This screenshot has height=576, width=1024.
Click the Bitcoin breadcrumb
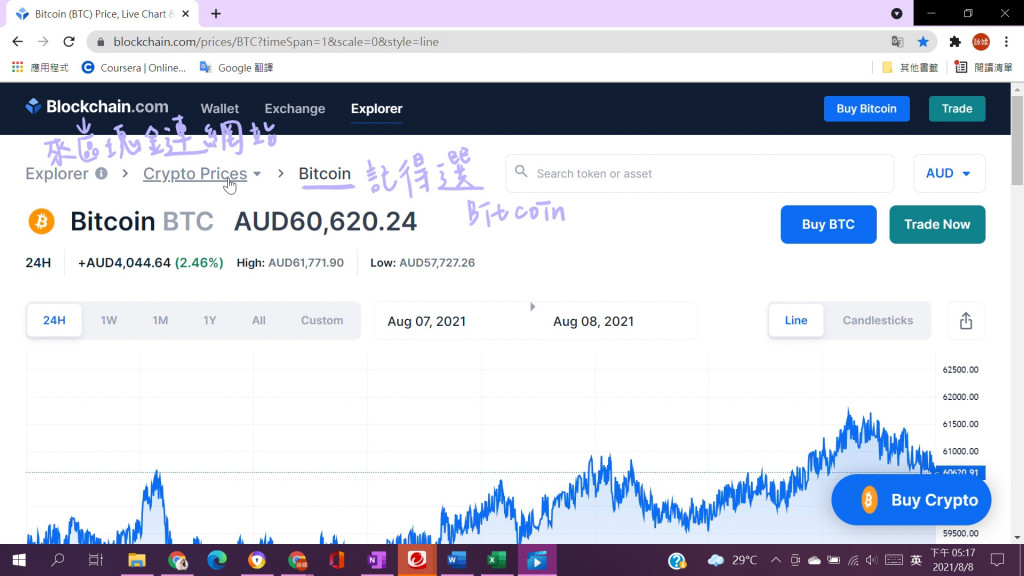(x=325, y=174)
